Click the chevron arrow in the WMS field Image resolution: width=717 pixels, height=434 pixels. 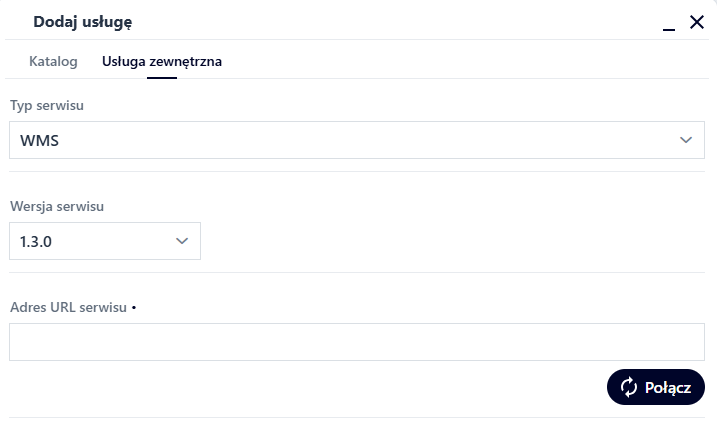pyautogui.click(x=686, y=140)
